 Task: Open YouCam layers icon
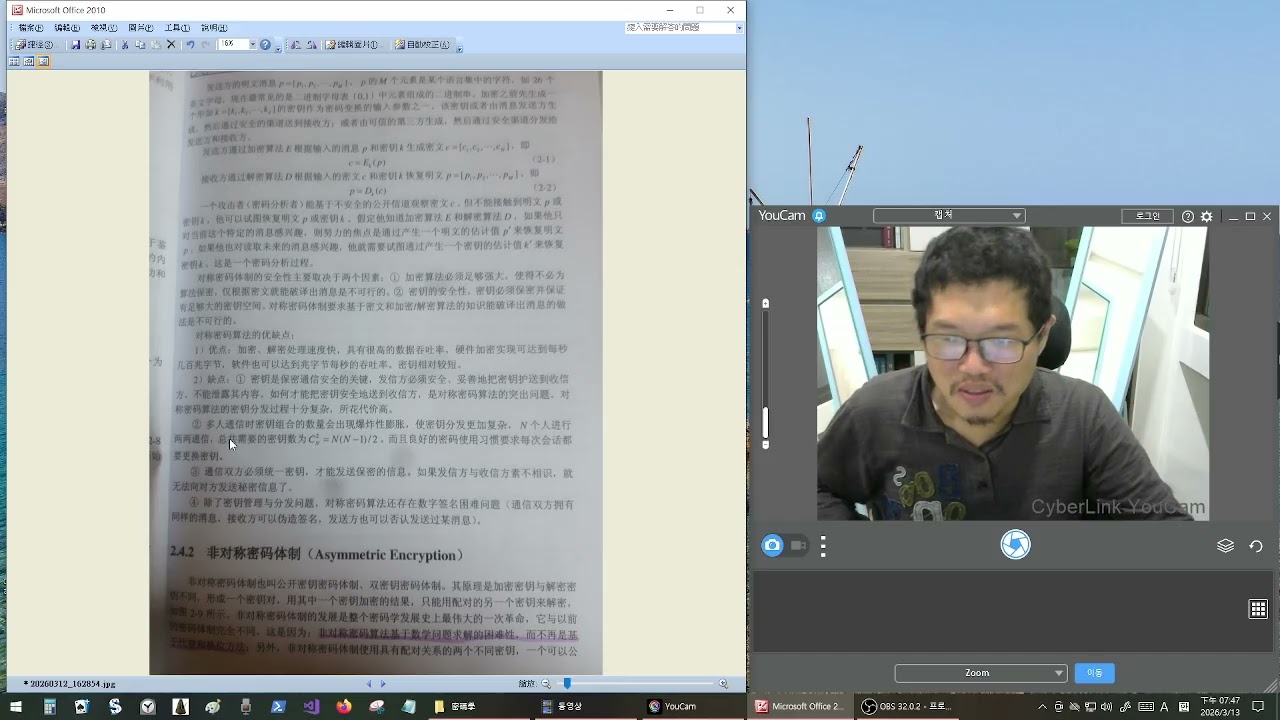[1225, 546]
